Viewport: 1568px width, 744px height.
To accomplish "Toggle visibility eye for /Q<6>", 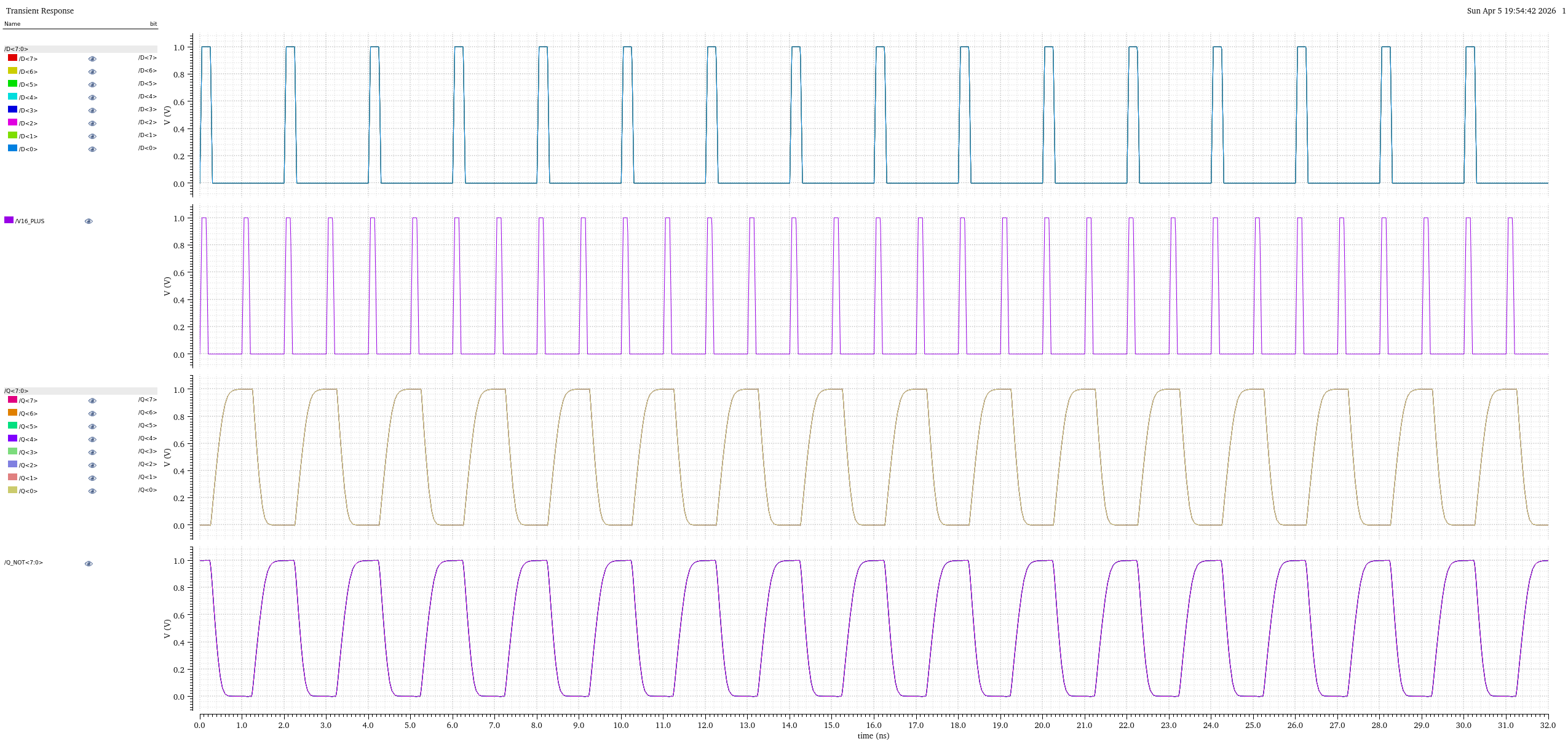I will (92, 414).
